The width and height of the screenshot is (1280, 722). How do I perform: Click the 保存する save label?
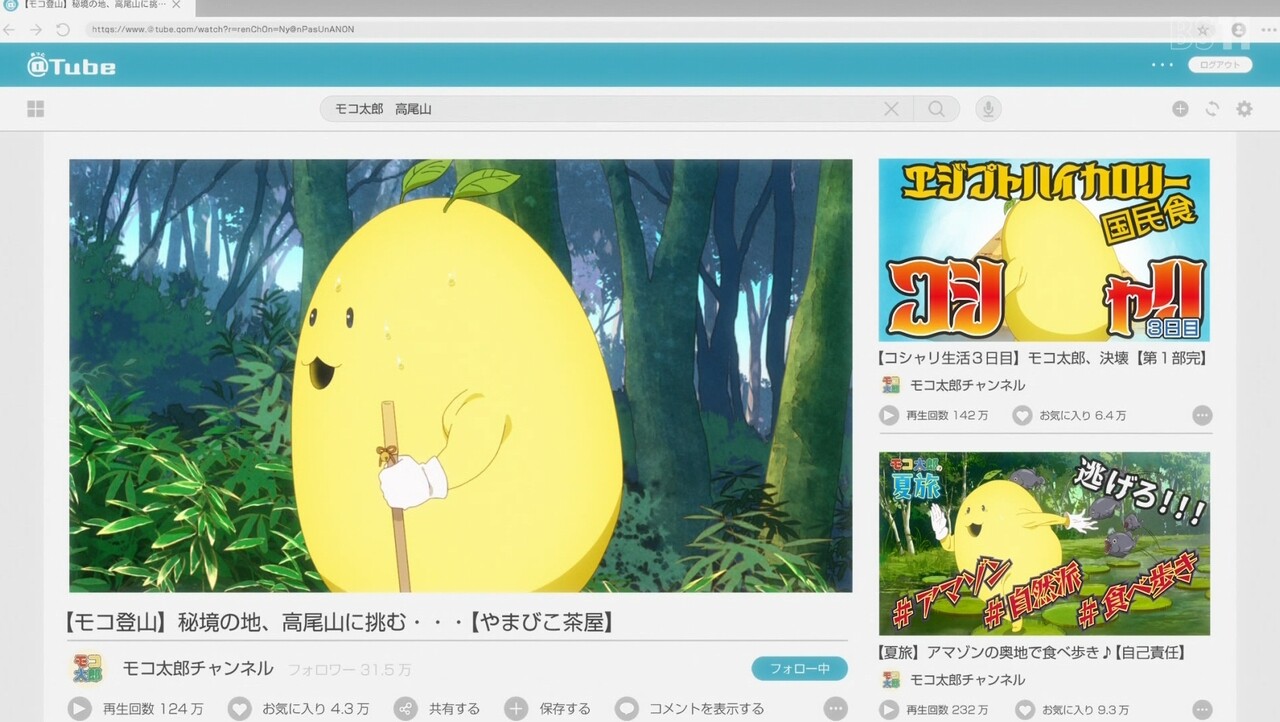click(565, 709)
